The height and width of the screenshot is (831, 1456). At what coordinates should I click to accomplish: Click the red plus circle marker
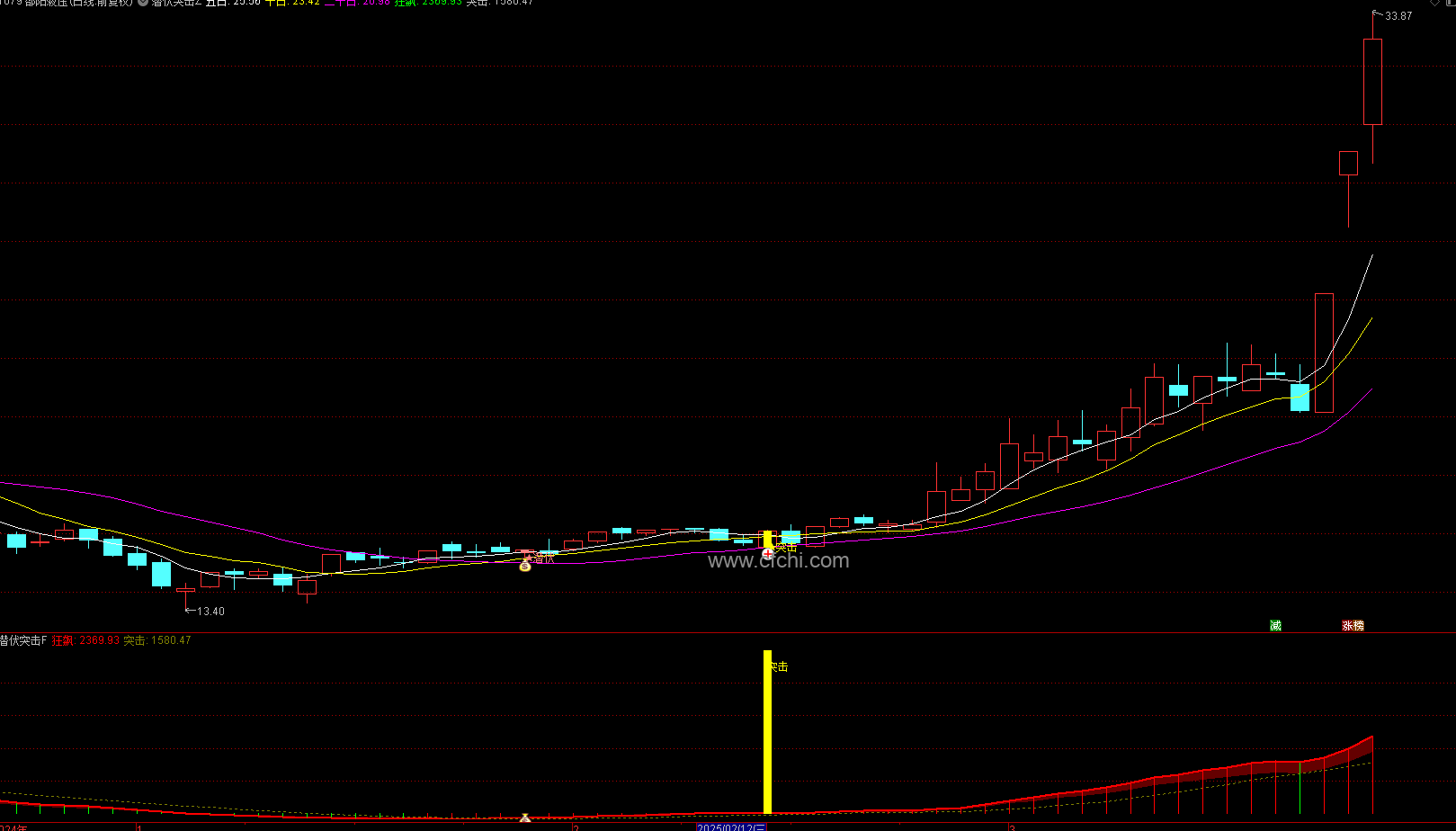768,554
